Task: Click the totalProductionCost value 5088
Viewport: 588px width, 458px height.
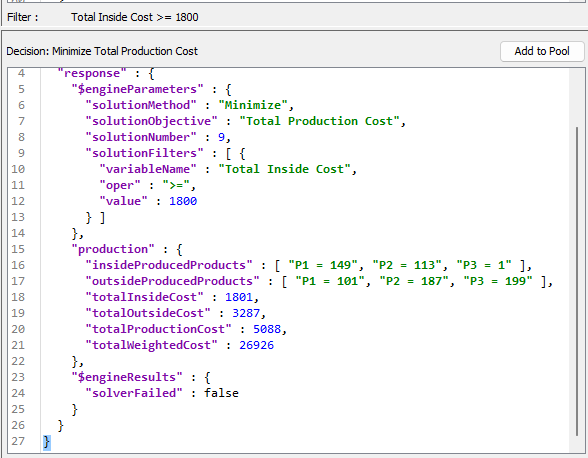Action: (267, 329)
